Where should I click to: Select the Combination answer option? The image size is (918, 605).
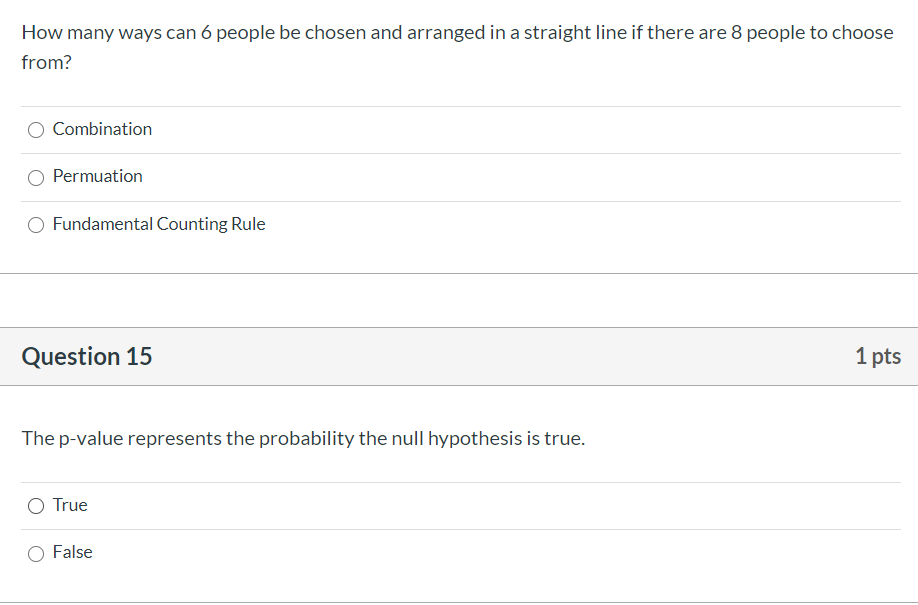(x=36, y=129)
